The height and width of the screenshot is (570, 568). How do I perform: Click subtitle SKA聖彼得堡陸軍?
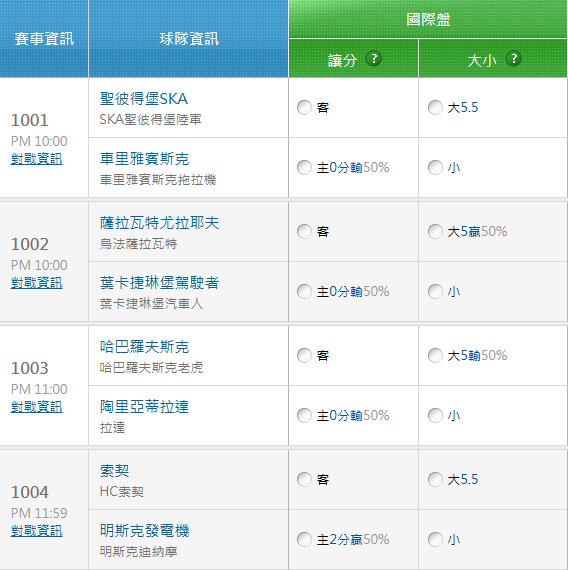(150, 119)
